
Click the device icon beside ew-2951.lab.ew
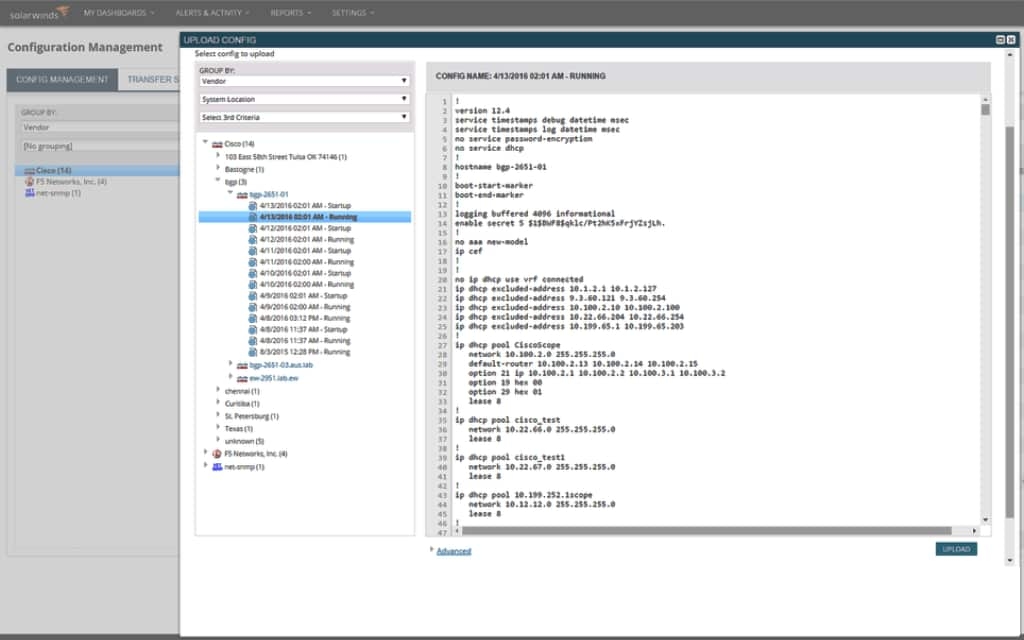(241, 375)
